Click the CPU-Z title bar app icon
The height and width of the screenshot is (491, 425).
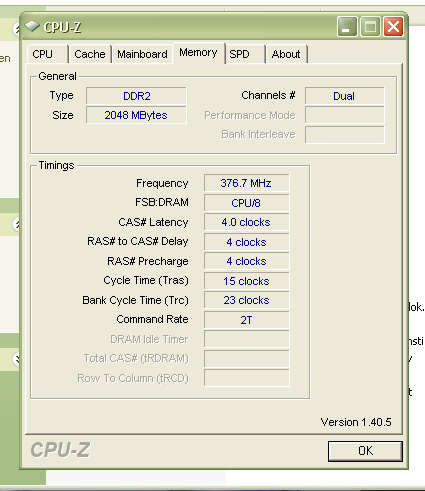point(32,26)
